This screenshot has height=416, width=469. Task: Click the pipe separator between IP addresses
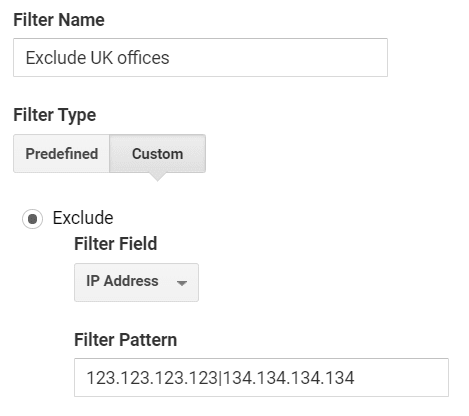(220, 378)
